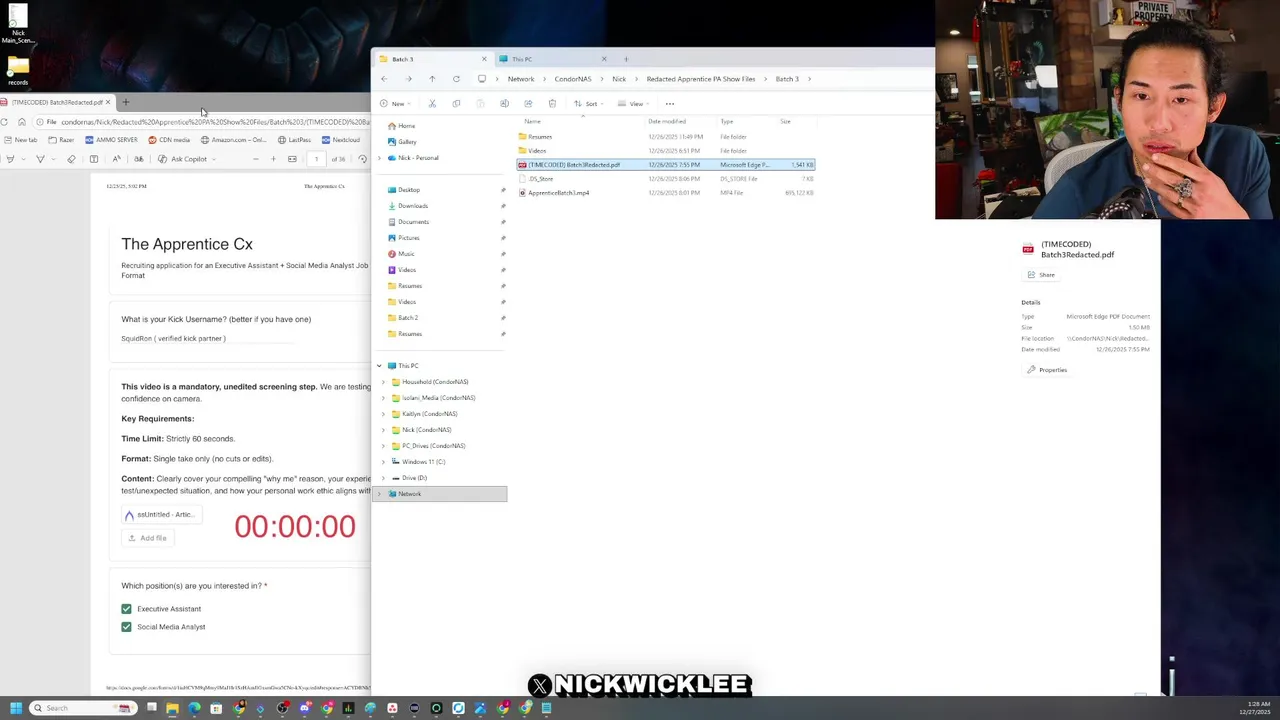Open the LastPass bookmark
The image size is (1280, 720).
(x=294, y=140)
